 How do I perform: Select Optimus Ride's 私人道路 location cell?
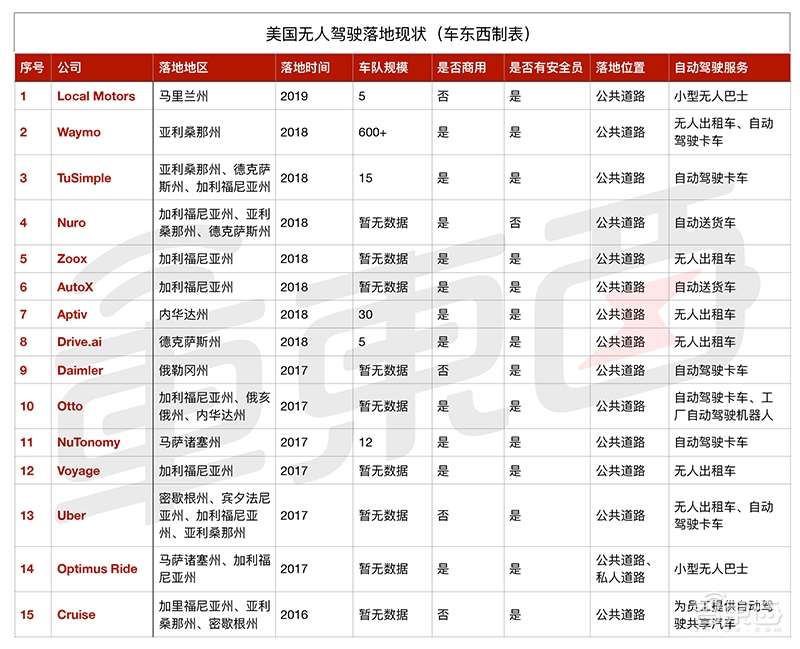620,578
